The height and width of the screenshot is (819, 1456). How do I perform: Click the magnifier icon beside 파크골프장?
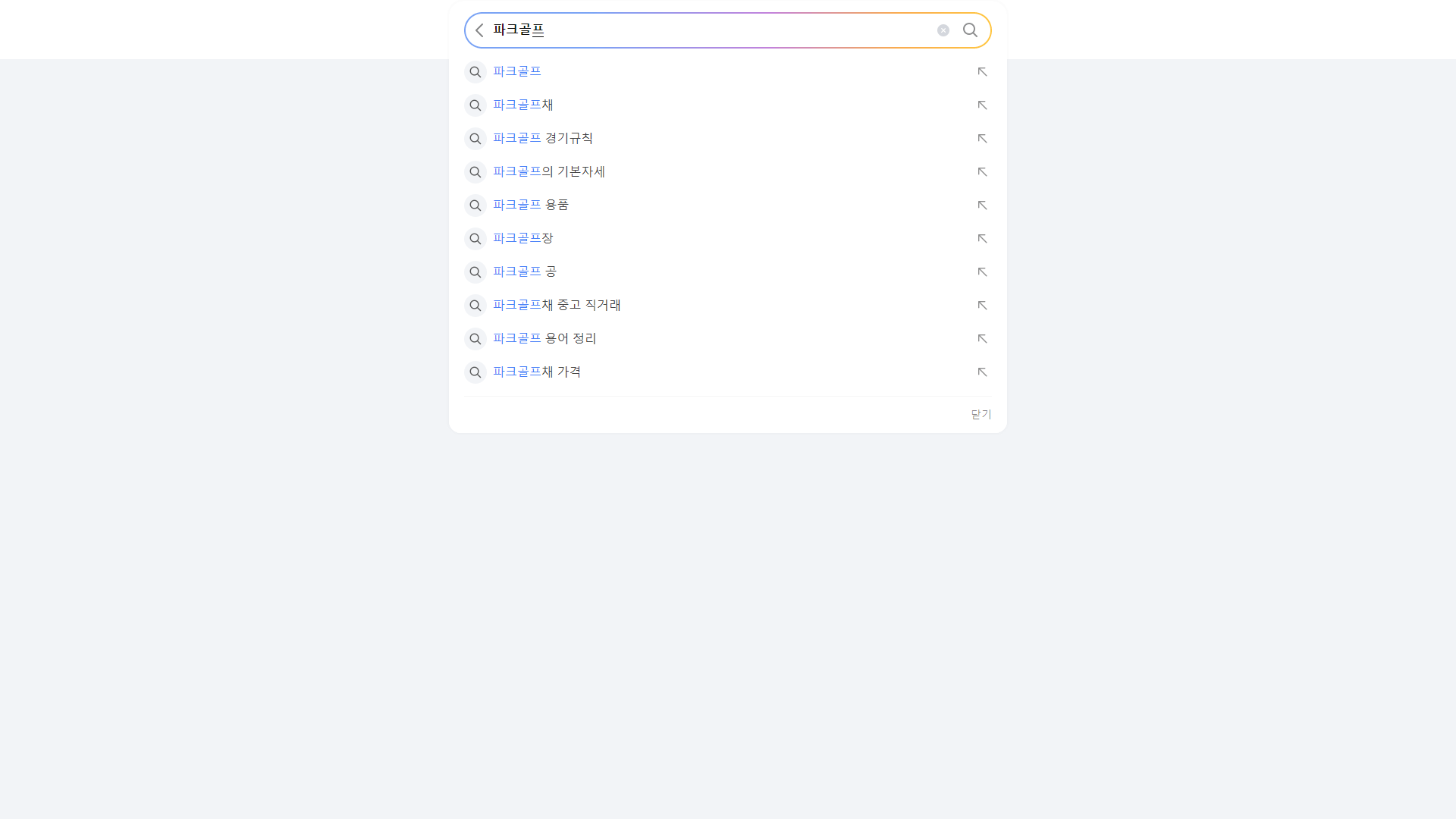(x=475, y=238)
